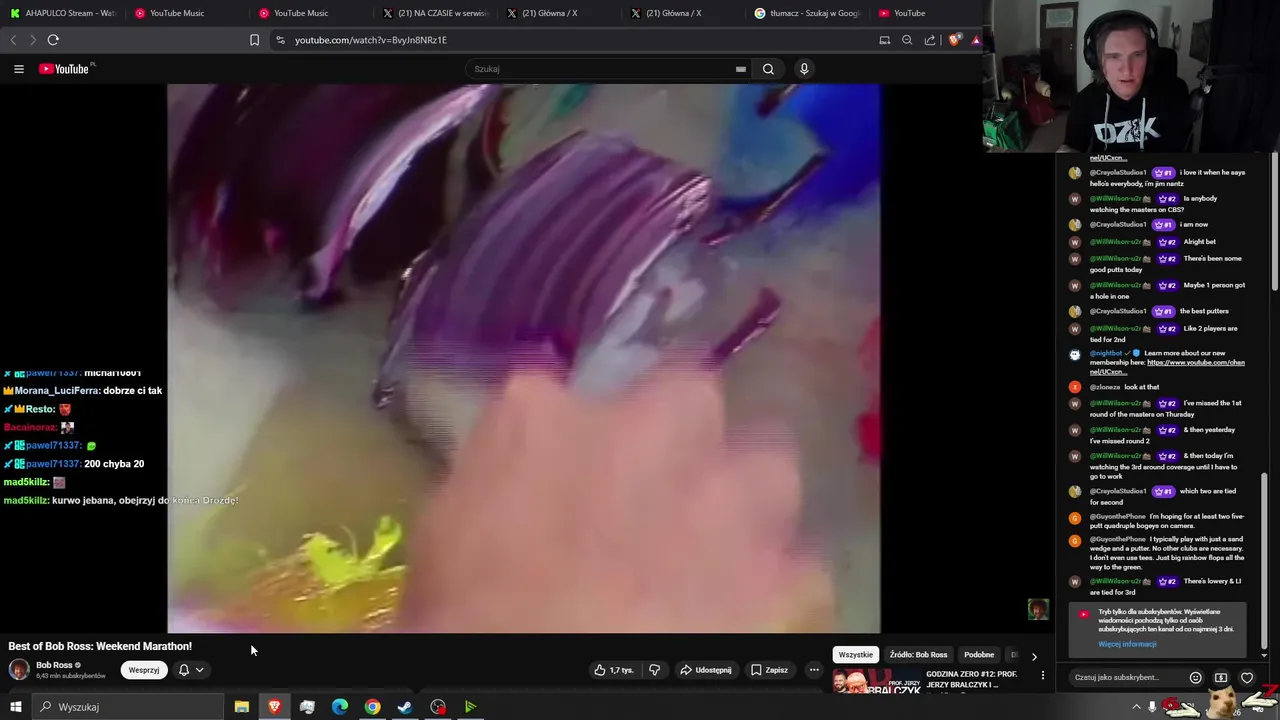This screenshot has height=720, width=1280.
Task: Click the Udostępnij share button
Action: tap(706, 670)
